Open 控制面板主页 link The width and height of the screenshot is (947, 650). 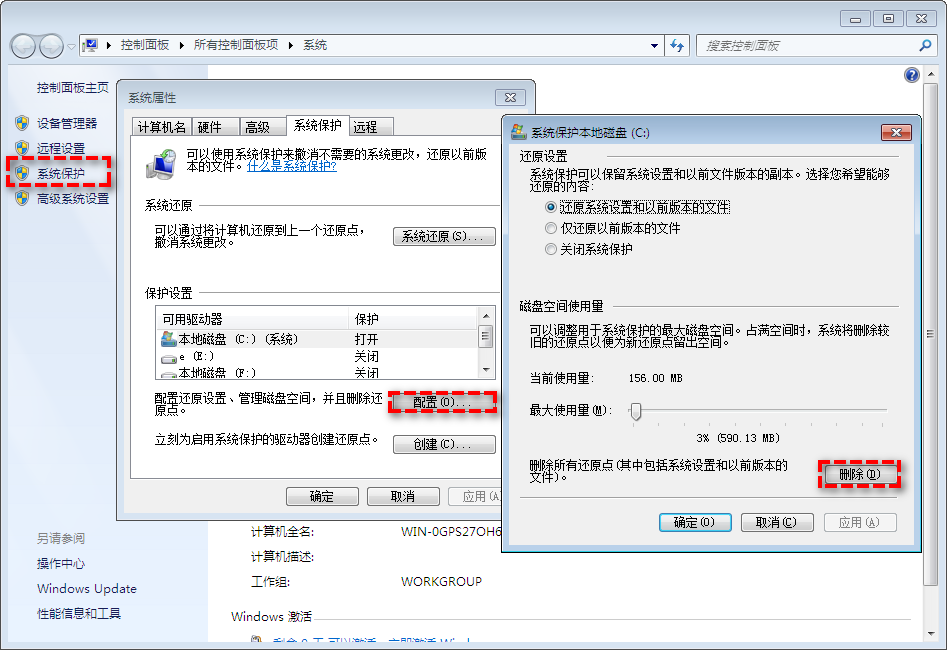point(72,88)
